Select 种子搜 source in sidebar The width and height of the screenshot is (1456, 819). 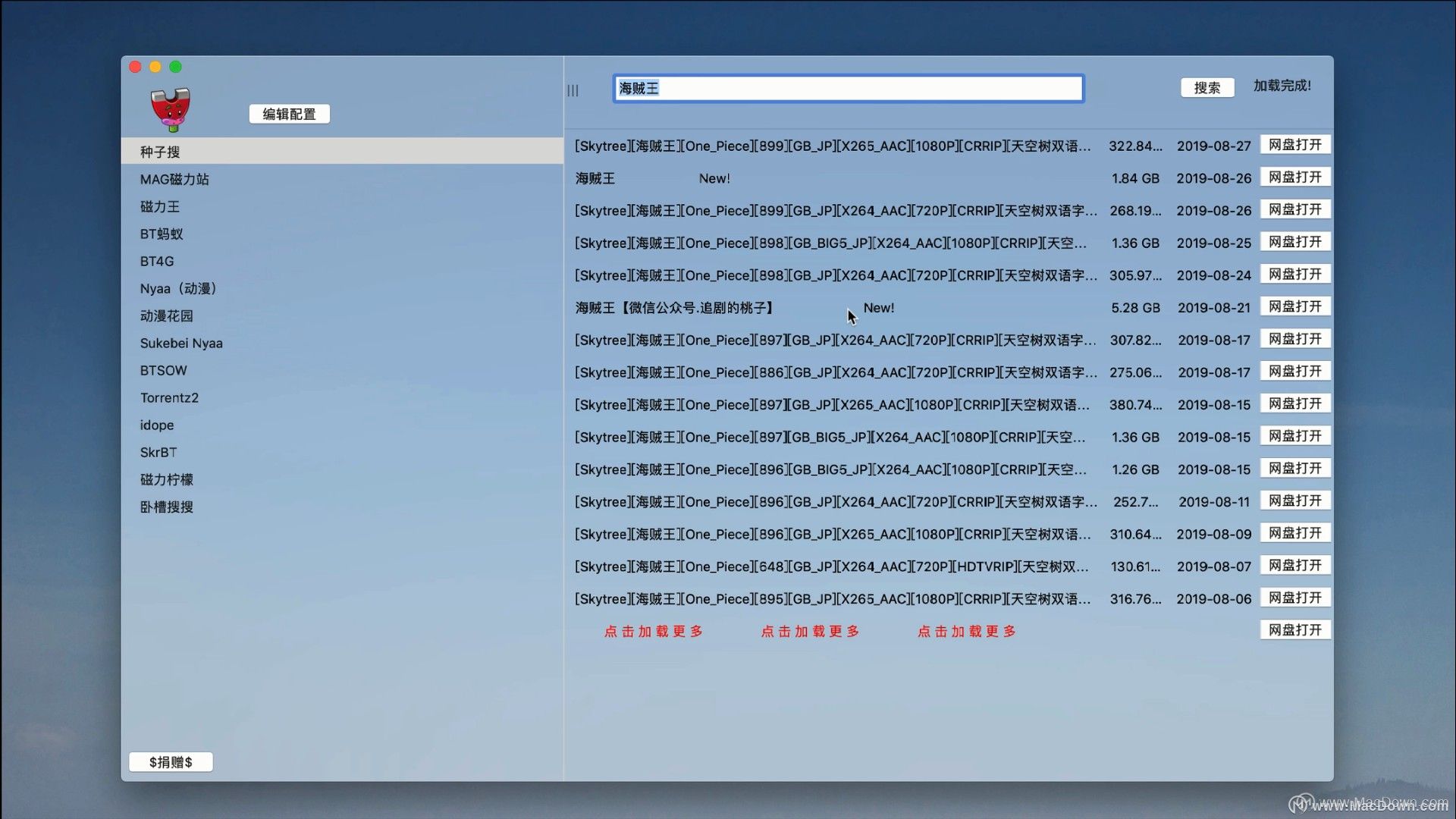[342, 152]
